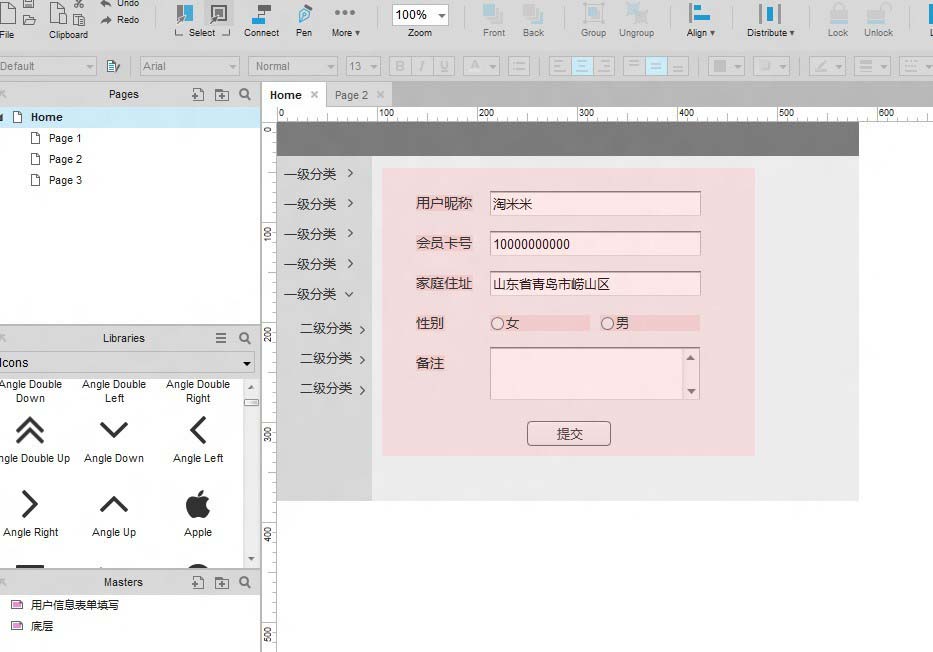Align text left
Screen dimensions: 933x652
pos(559,66)
